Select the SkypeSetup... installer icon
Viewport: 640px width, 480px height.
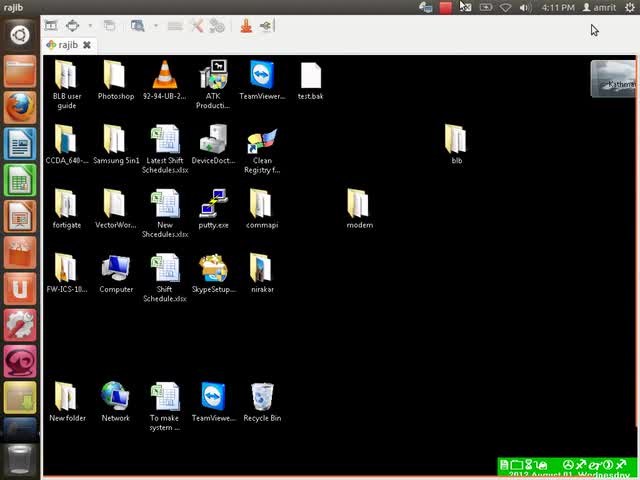click(213, 273)
